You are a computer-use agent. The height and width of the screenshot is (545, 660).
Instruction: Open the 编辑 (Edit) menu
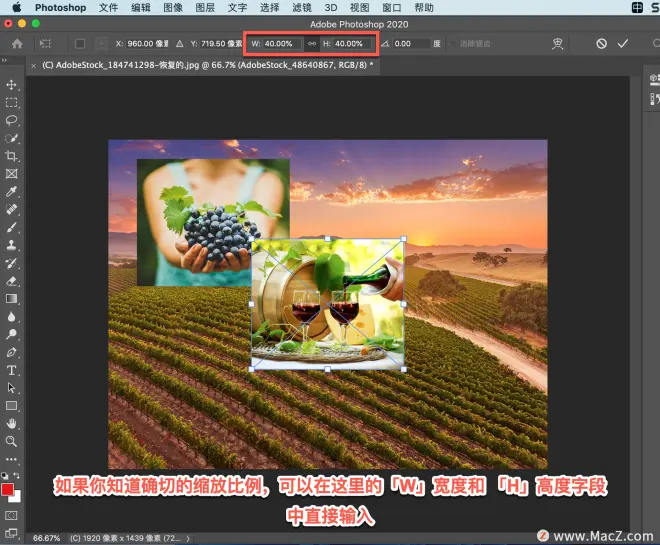[x=141, y=8]
